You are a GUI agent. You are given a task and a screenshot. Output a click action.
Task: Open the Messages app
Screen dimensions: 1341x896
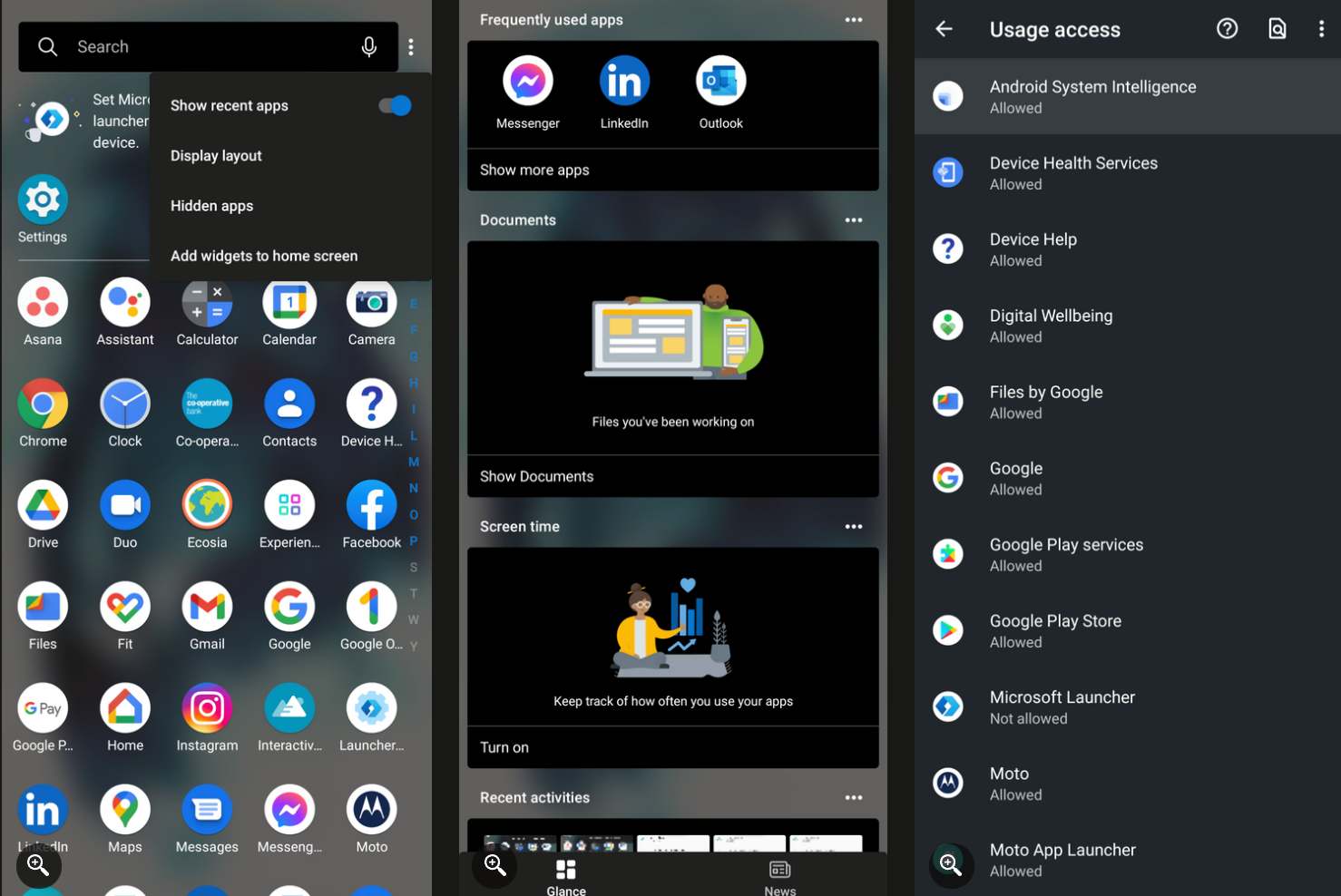point(207,820)
